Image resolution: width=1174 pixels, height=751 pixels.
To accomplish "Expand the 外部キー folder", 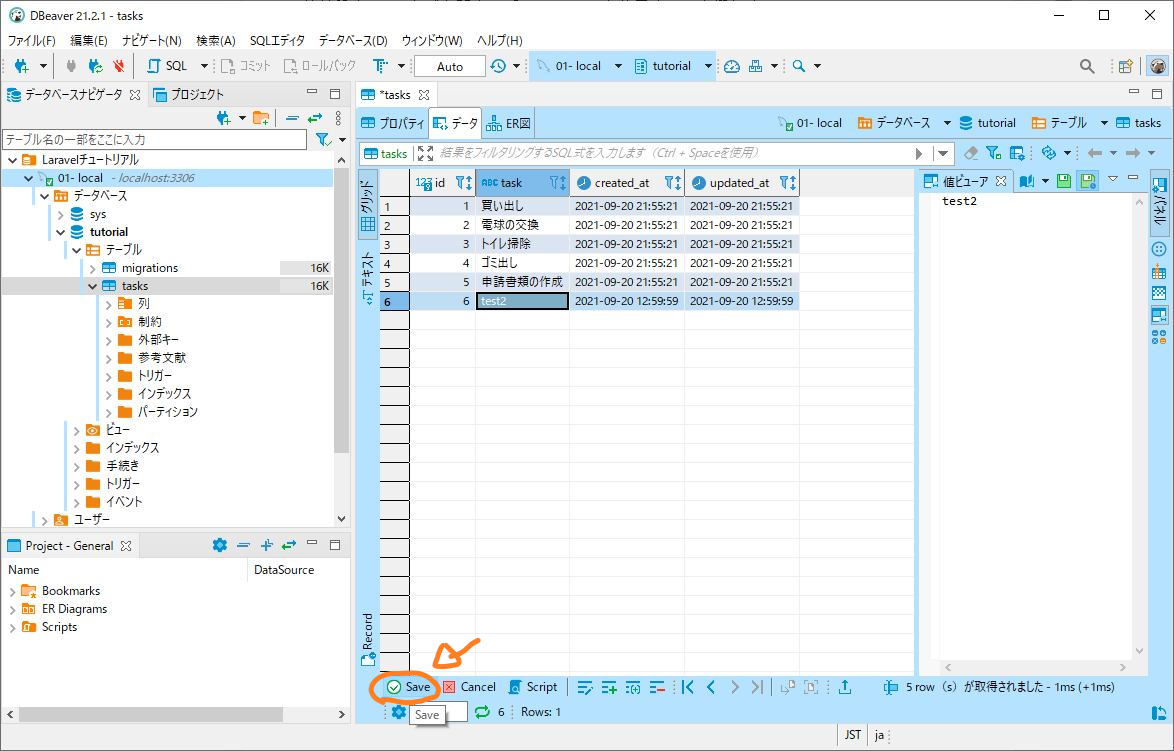I will pos(109,340).
